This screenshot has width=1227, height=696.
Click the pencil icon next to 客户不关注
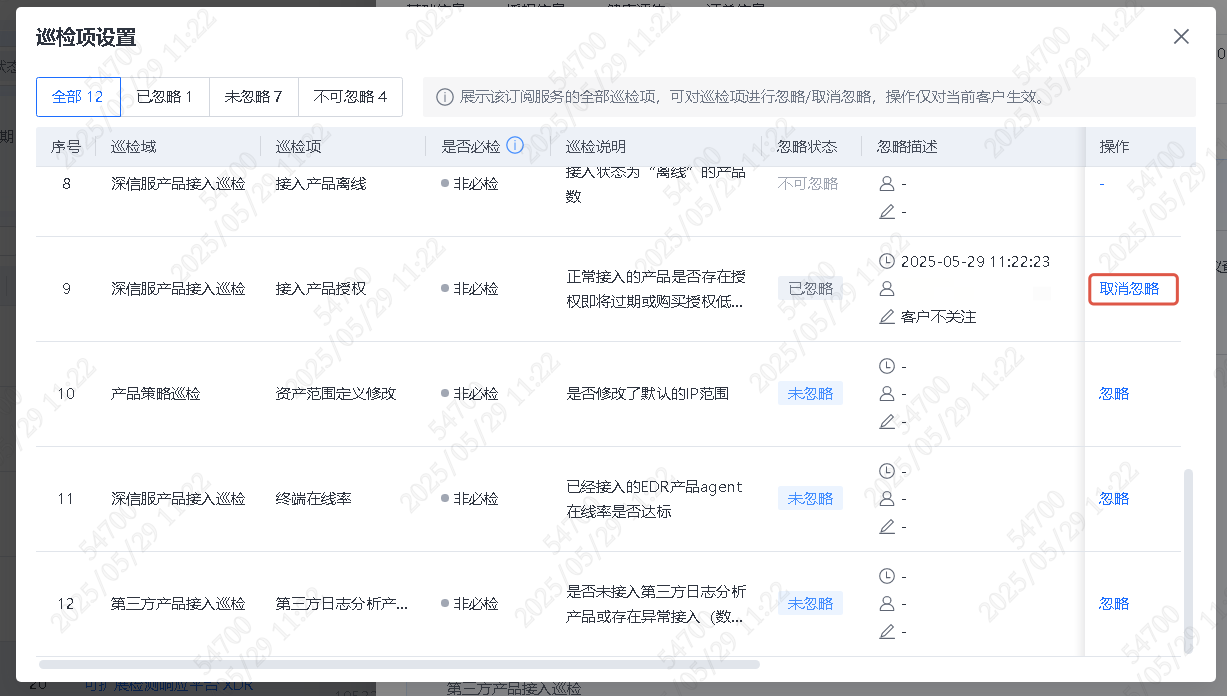tap(886, 317)
